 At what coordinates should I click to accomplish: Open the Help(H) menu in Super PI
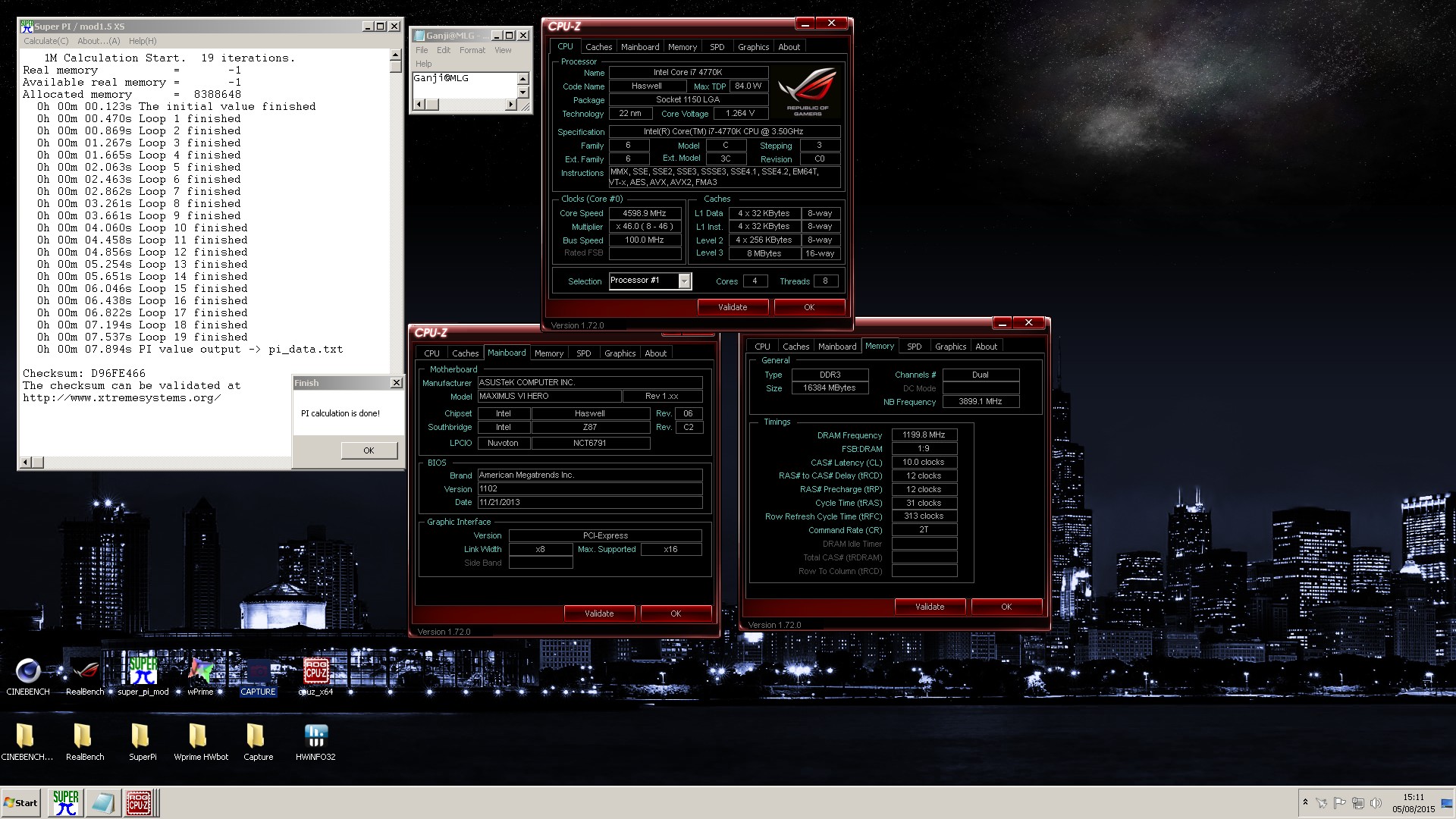point(143,41)
